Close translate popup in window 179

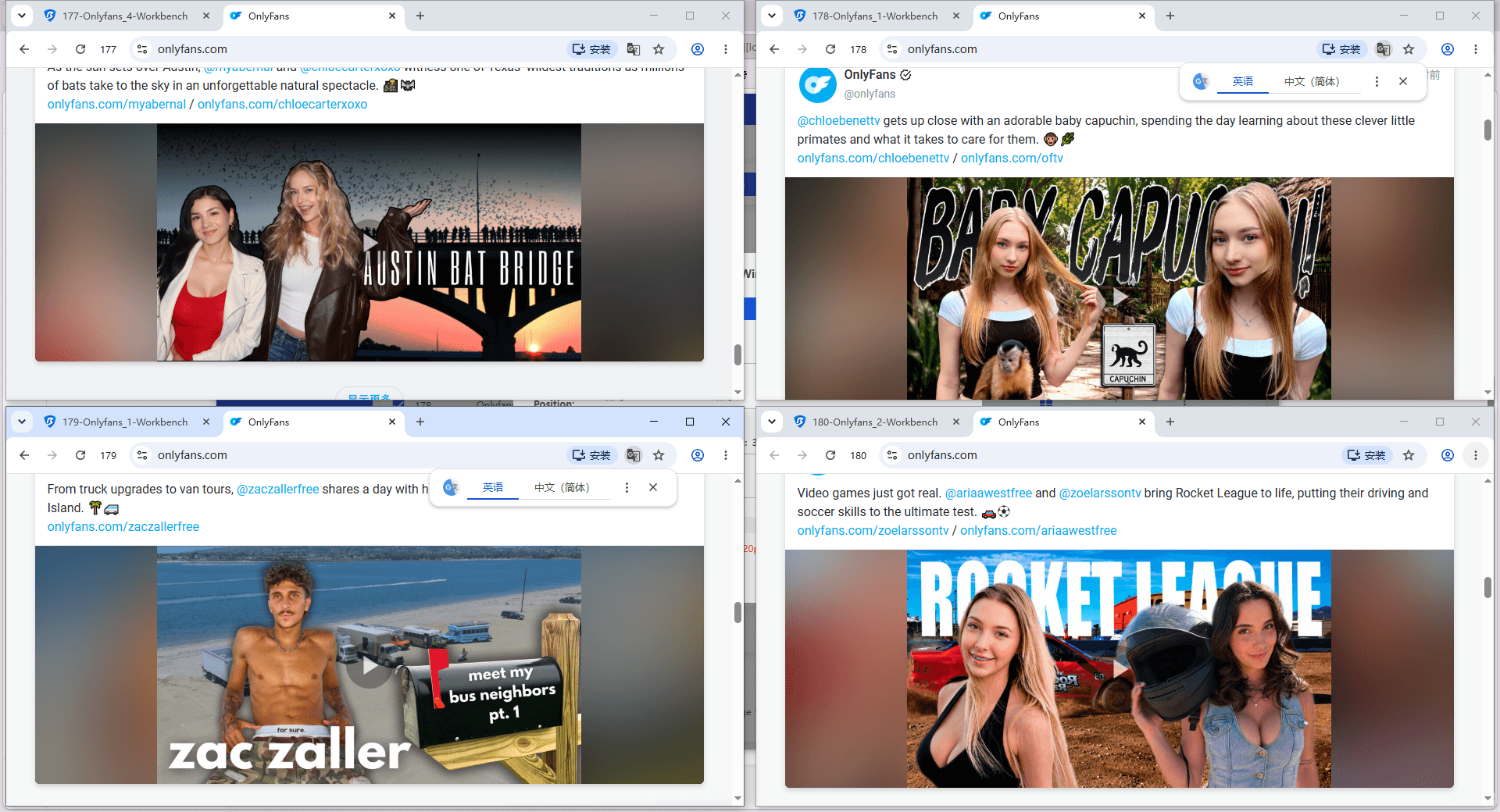coord(653,487)
